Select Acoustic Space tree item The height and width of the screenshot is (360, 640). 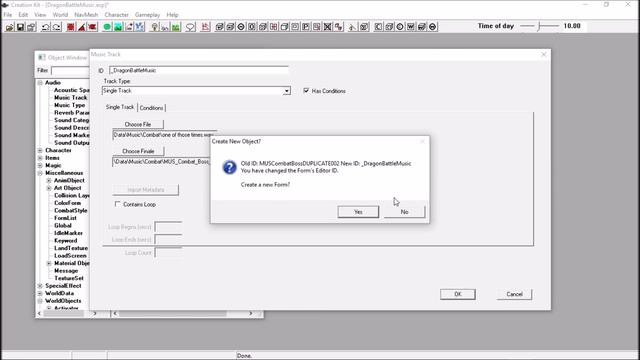click(x=71, y=90)
